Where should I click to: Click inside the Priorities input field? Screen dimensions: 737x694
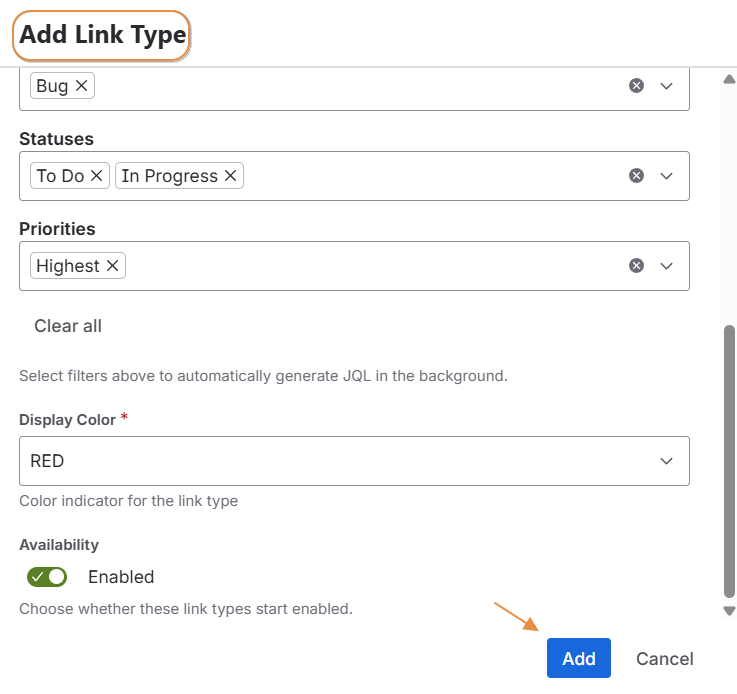(370, 266)
